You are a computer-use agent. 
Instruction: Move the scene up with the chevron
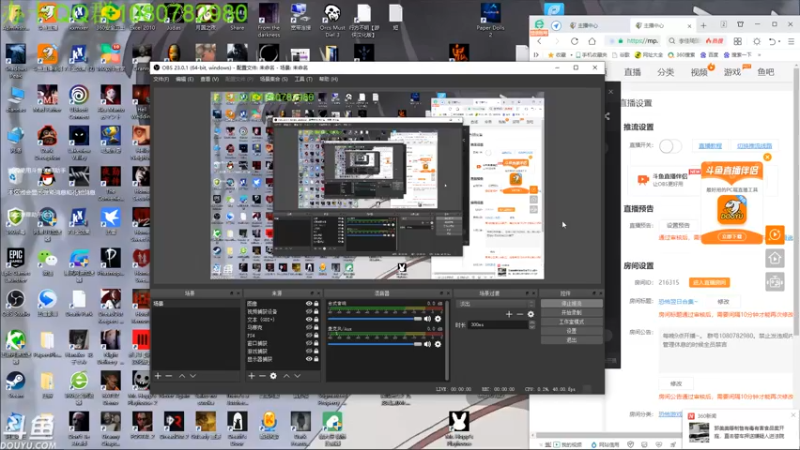click(x=182, y=376)
